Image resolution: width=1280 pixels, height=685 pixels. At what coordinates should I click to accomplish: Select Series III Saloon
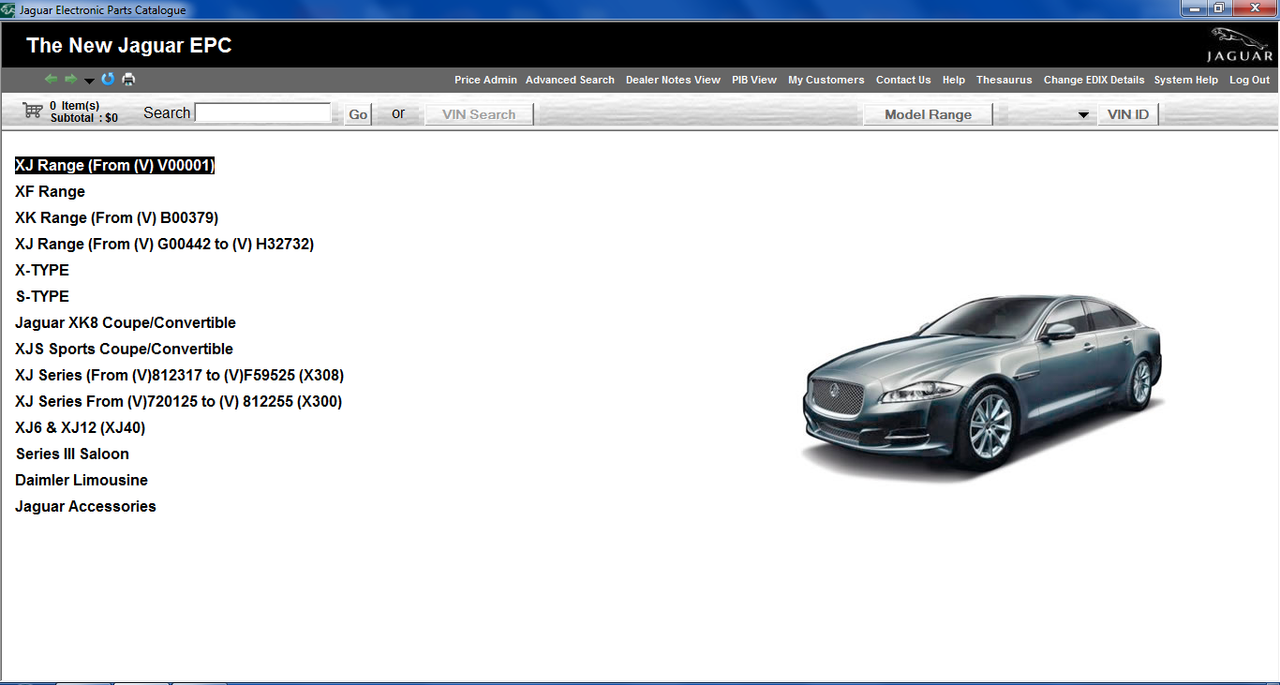[x=72, y=453]
